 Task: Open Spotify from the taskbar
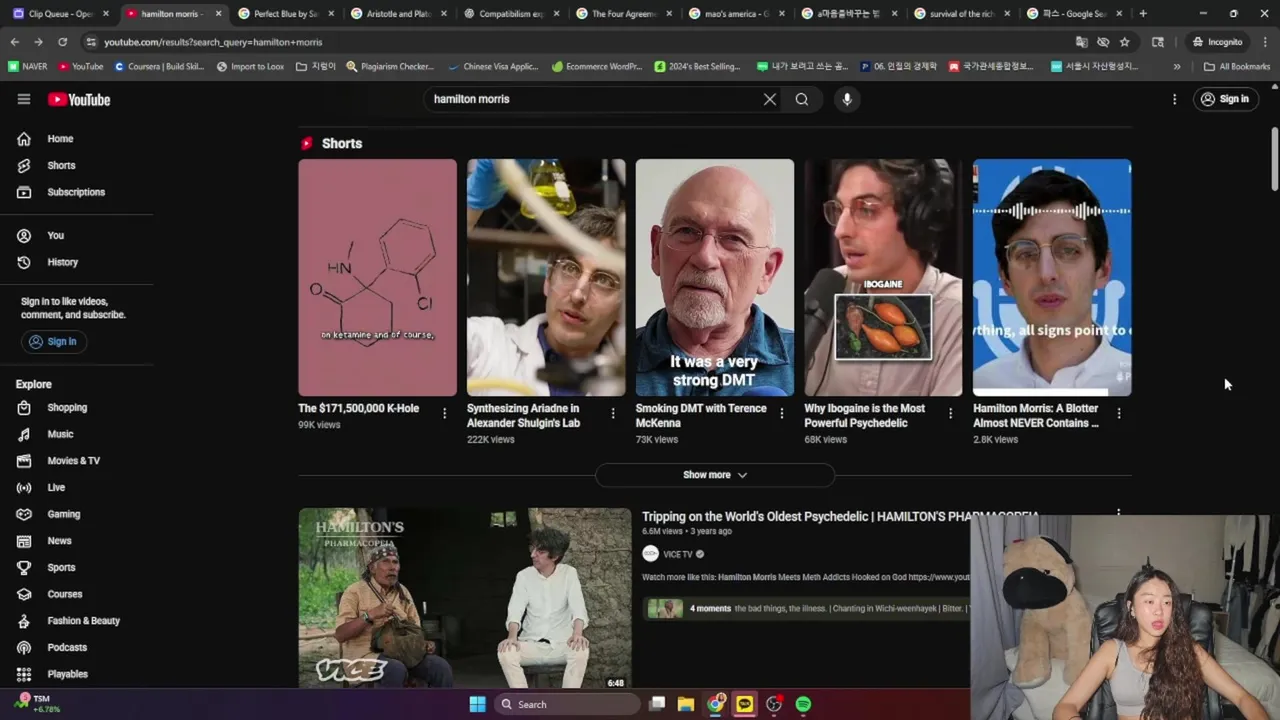pos(803,704)
